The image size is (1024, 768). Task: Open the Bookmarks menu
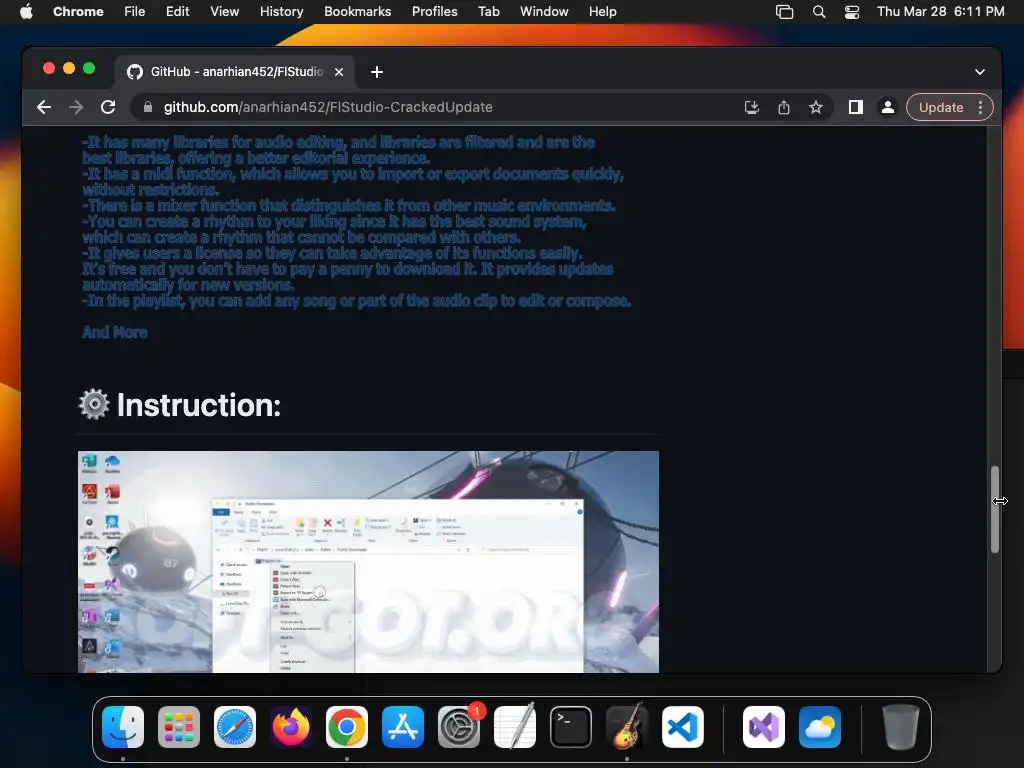click(357, 12)
